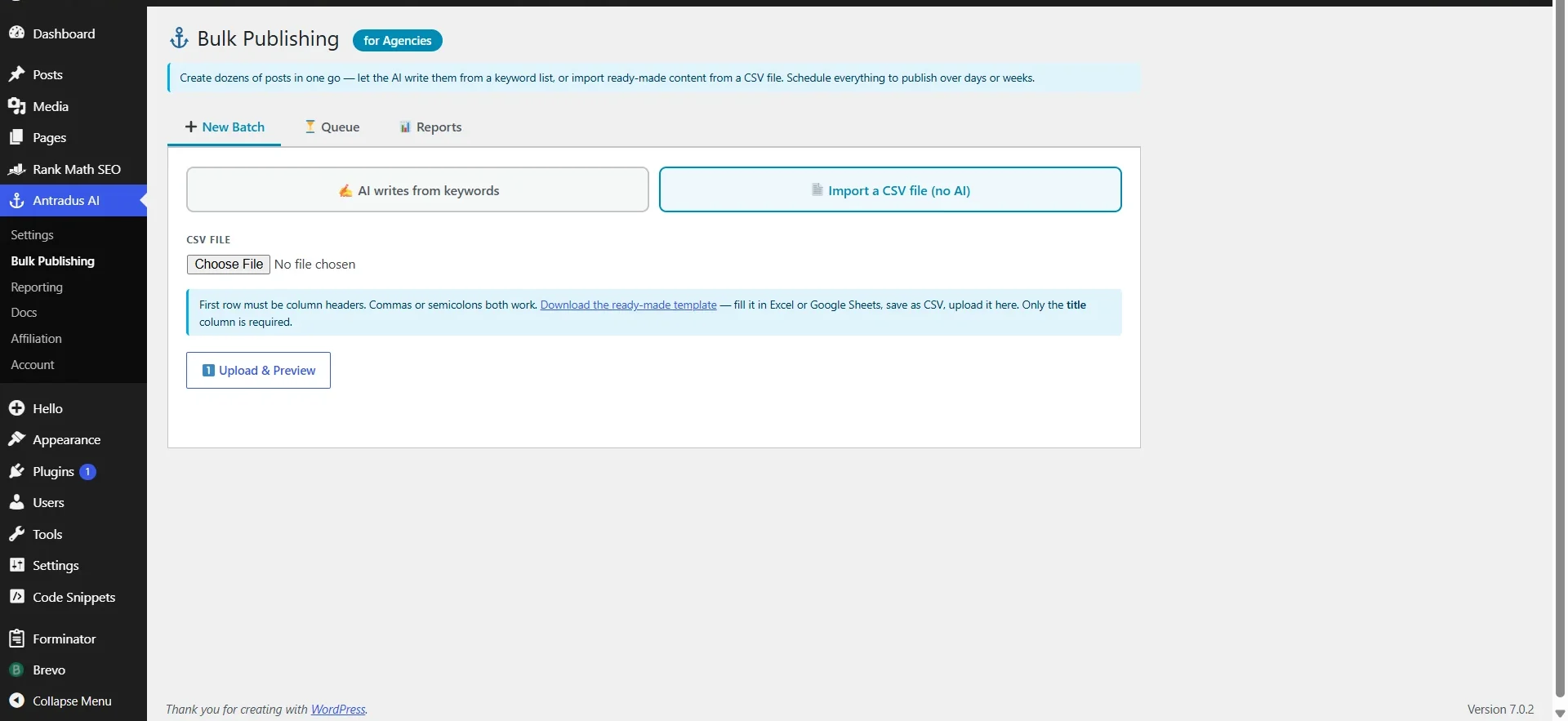Click the for Agencies badge

(x=398, y=40)
